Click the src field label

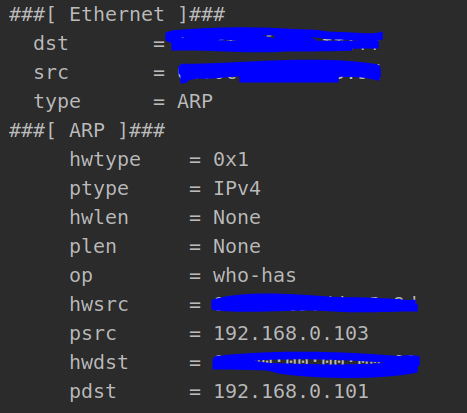(51, 73)
